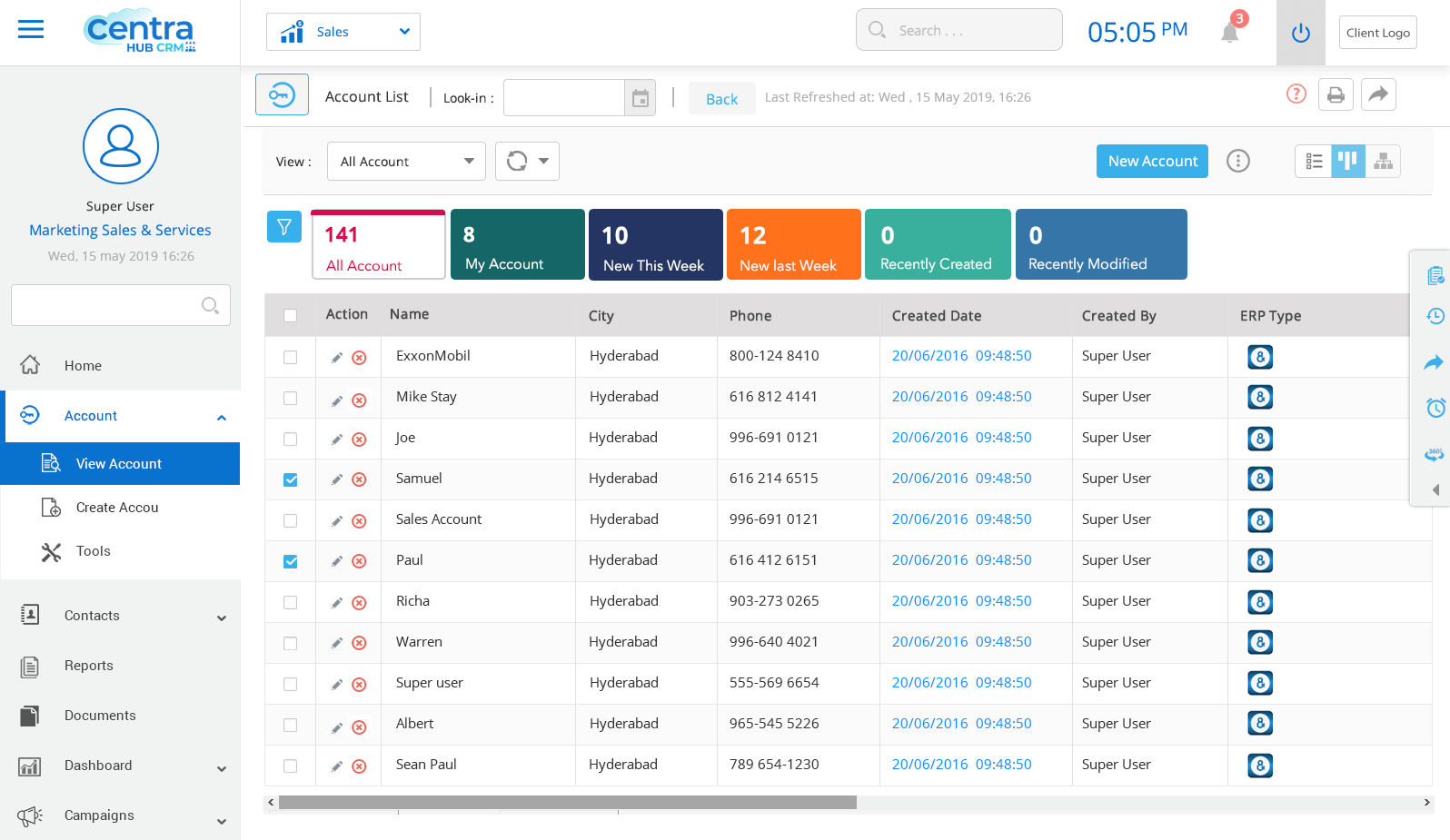Image resolution: width=1450 pixels, height=840 pixels.
Task: Toggle the select-all header checkbox
Action: [x=291, y=316]
